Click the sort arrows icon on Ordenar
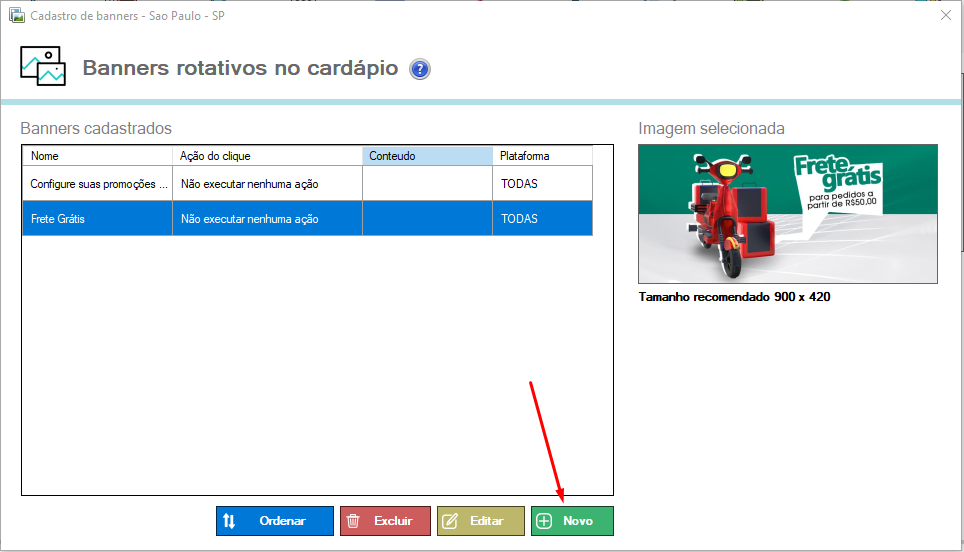964x552 pixels. coord(229,521)
